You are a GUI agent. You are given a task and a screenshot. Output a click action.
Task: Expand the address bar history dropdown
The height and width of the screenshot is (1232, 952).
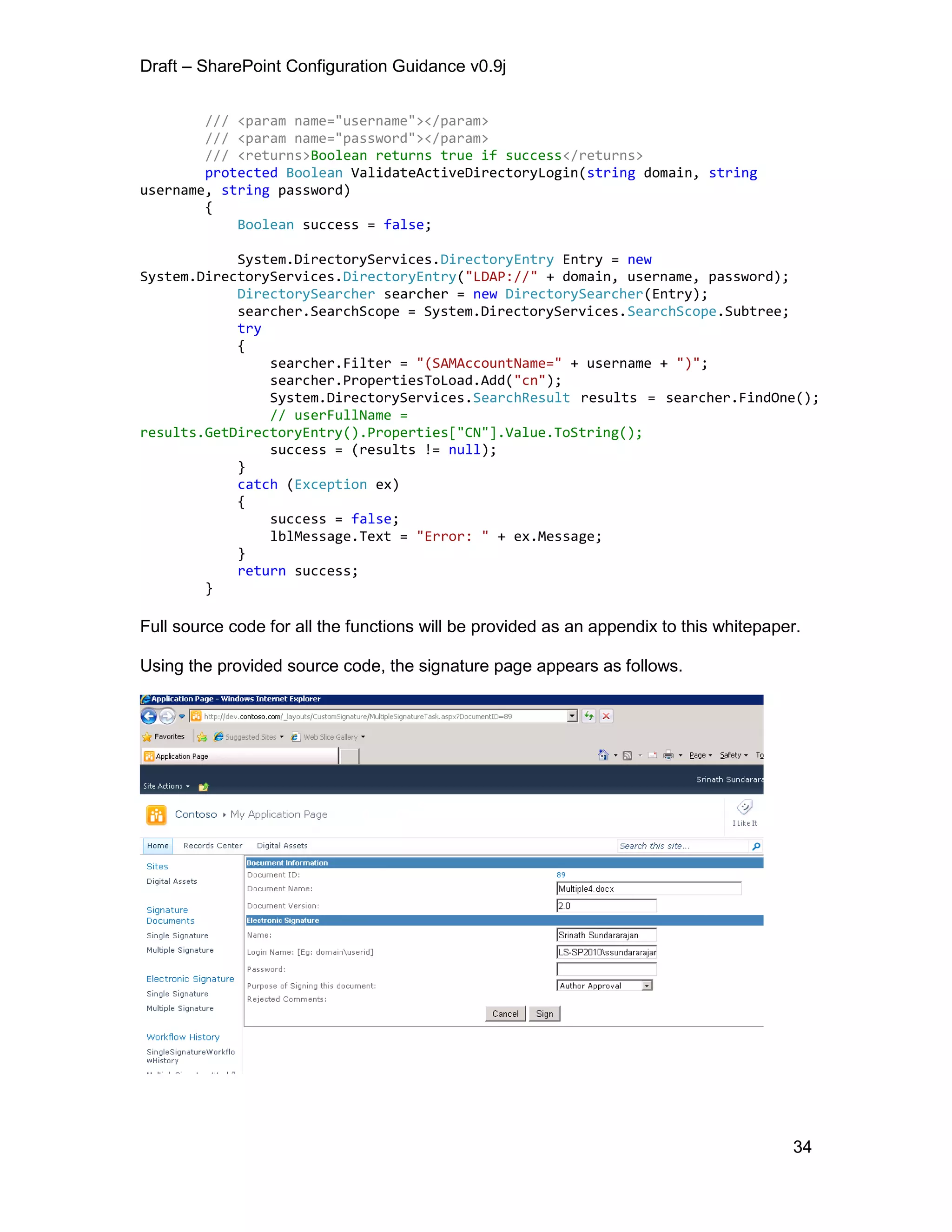point(572,716)
